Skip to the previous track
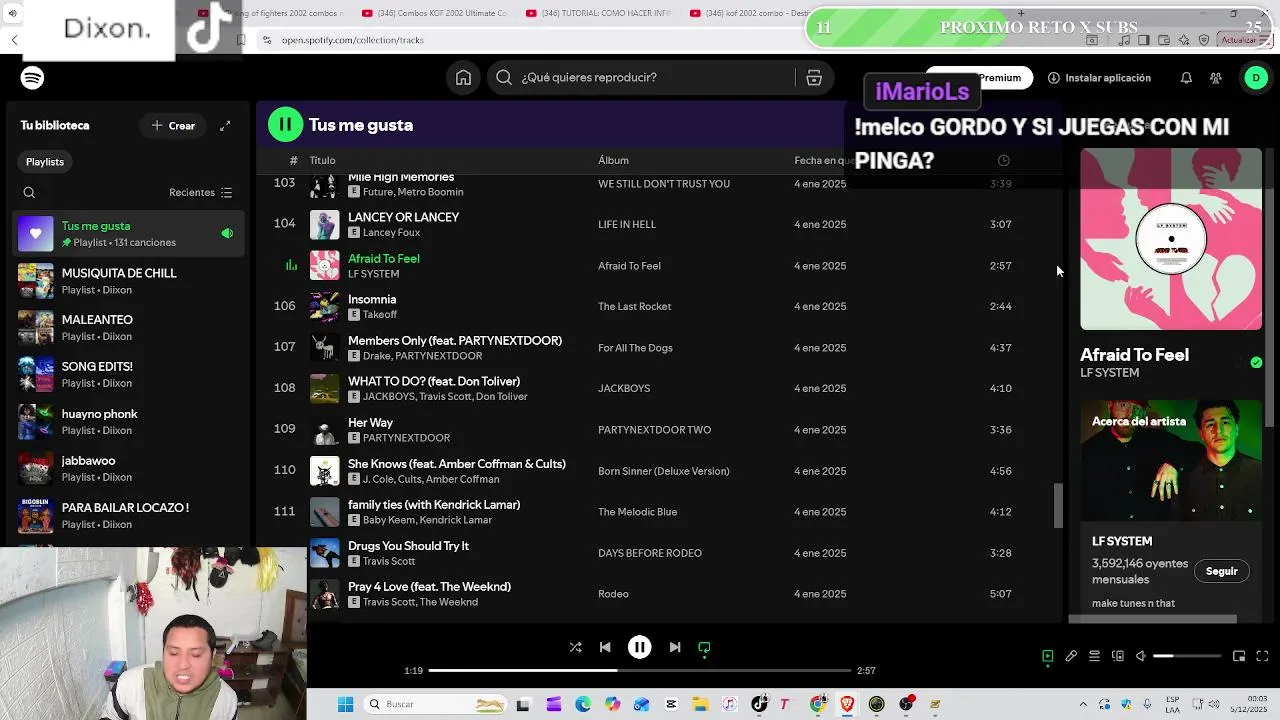 coord(605,647)
